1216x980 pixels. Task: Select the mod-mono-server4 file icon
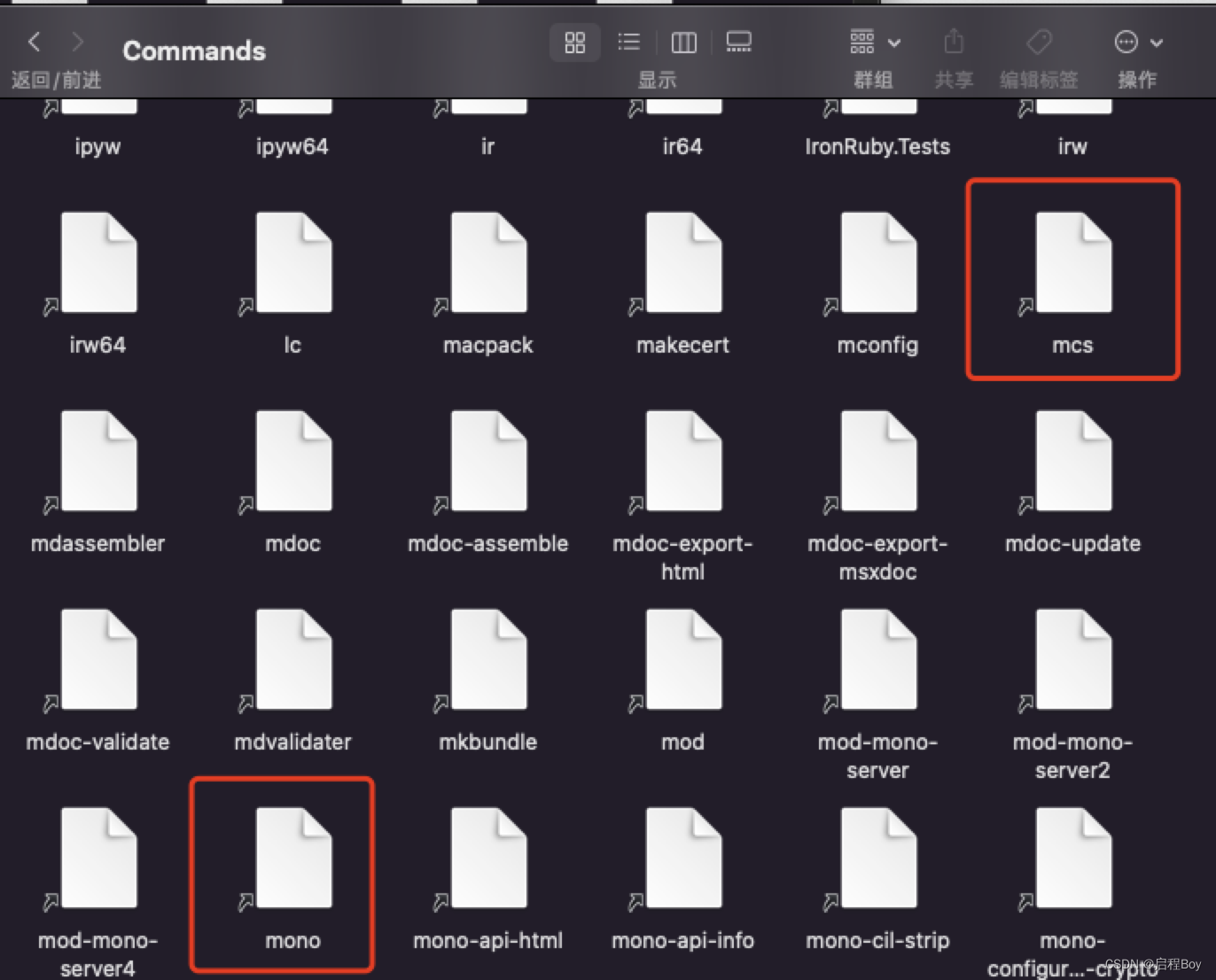click(98, 858)
